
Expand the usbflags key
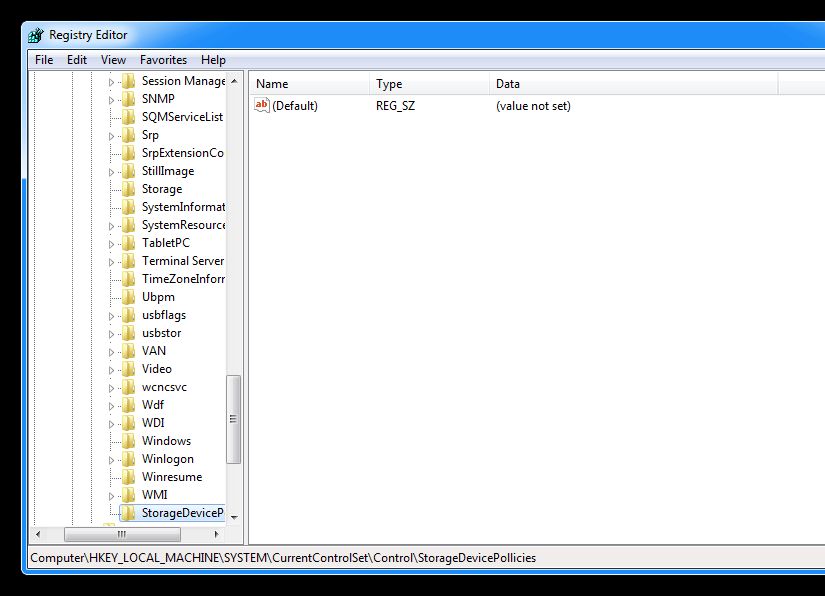coord(111,316)
